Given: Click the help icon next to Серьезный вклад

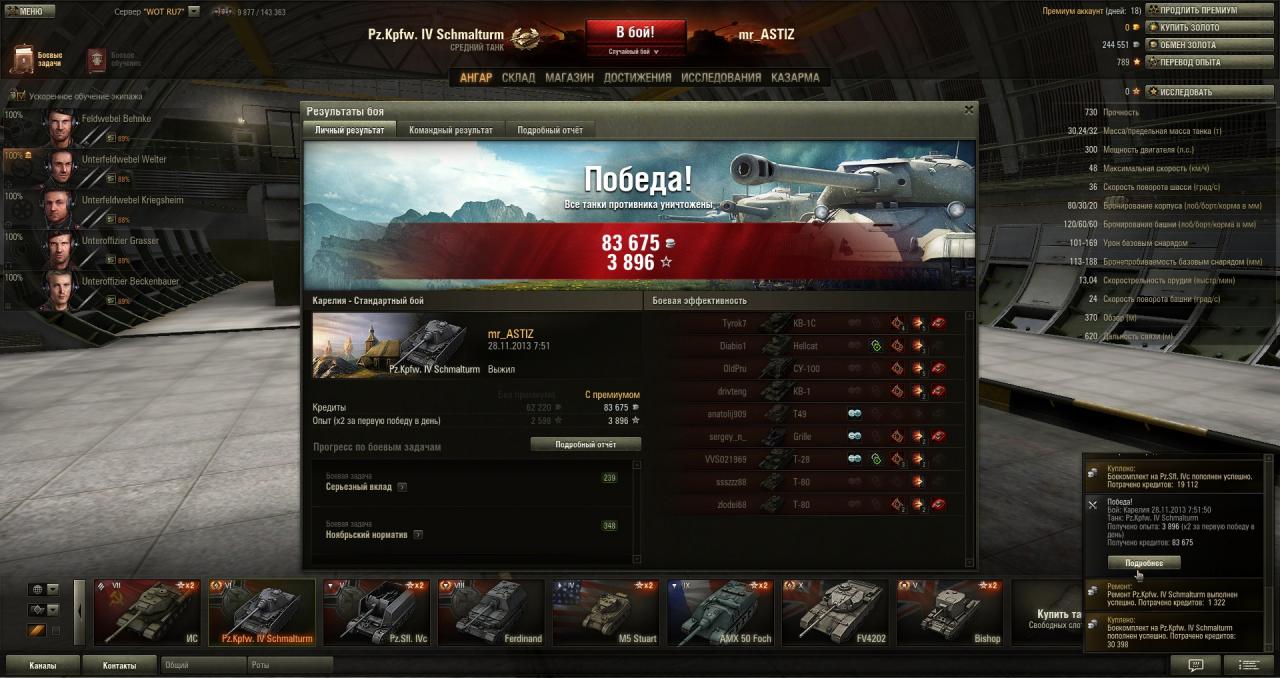Looking at the screenshot, I should click(402, 487).
